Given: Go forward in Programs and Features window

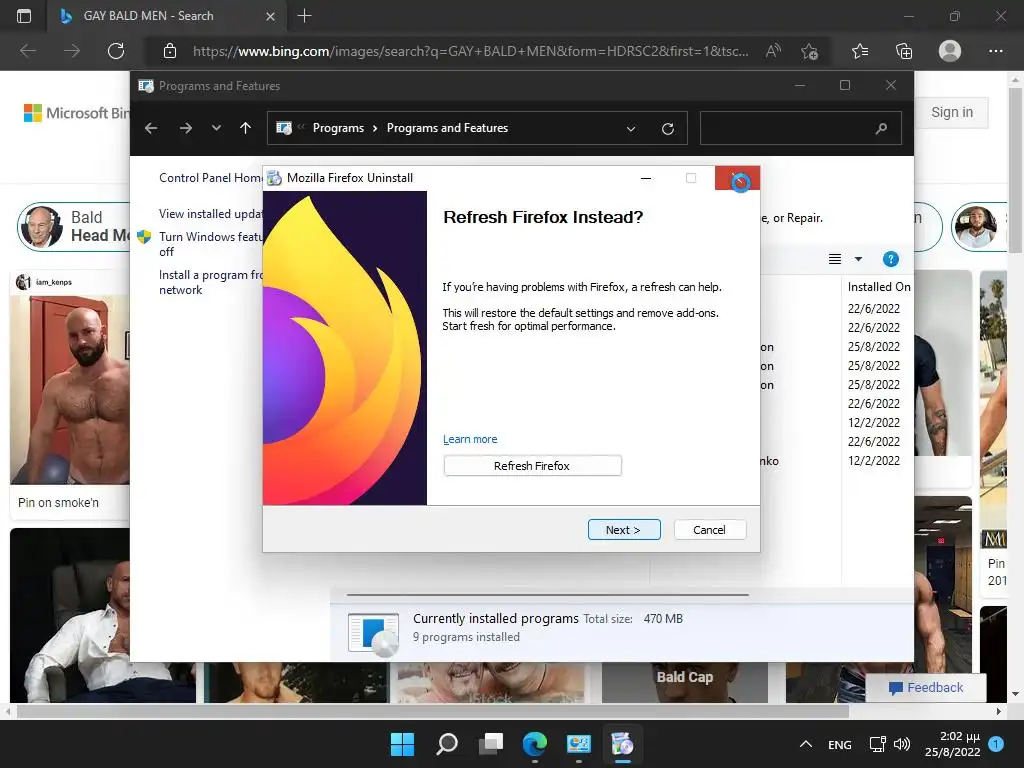Looking at the screenshot, I should coord(185,128).
